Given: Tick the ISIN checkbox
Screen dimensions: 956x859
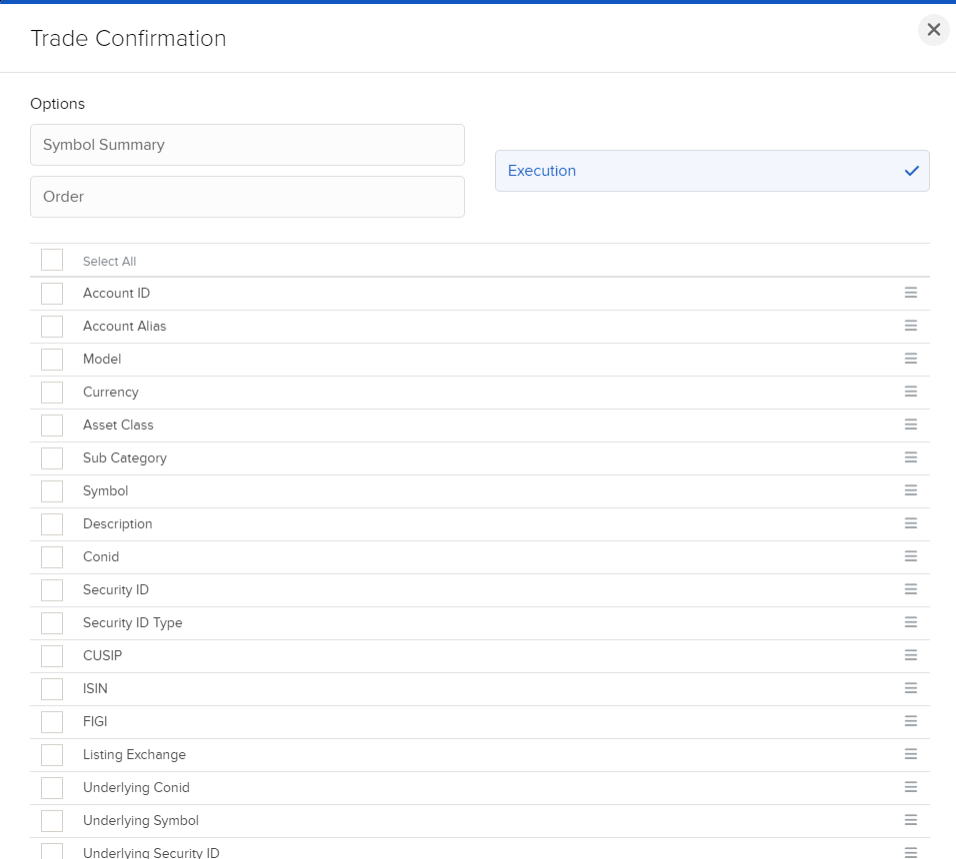Looking at the screenshot, I should (x=52, y=688).
